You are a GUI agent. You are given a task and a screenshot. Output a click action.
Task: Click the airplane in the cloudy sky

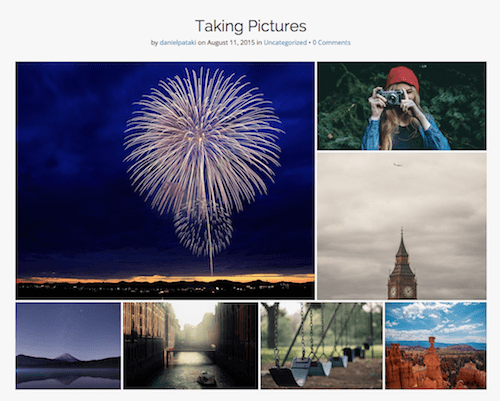pos(397,164)
